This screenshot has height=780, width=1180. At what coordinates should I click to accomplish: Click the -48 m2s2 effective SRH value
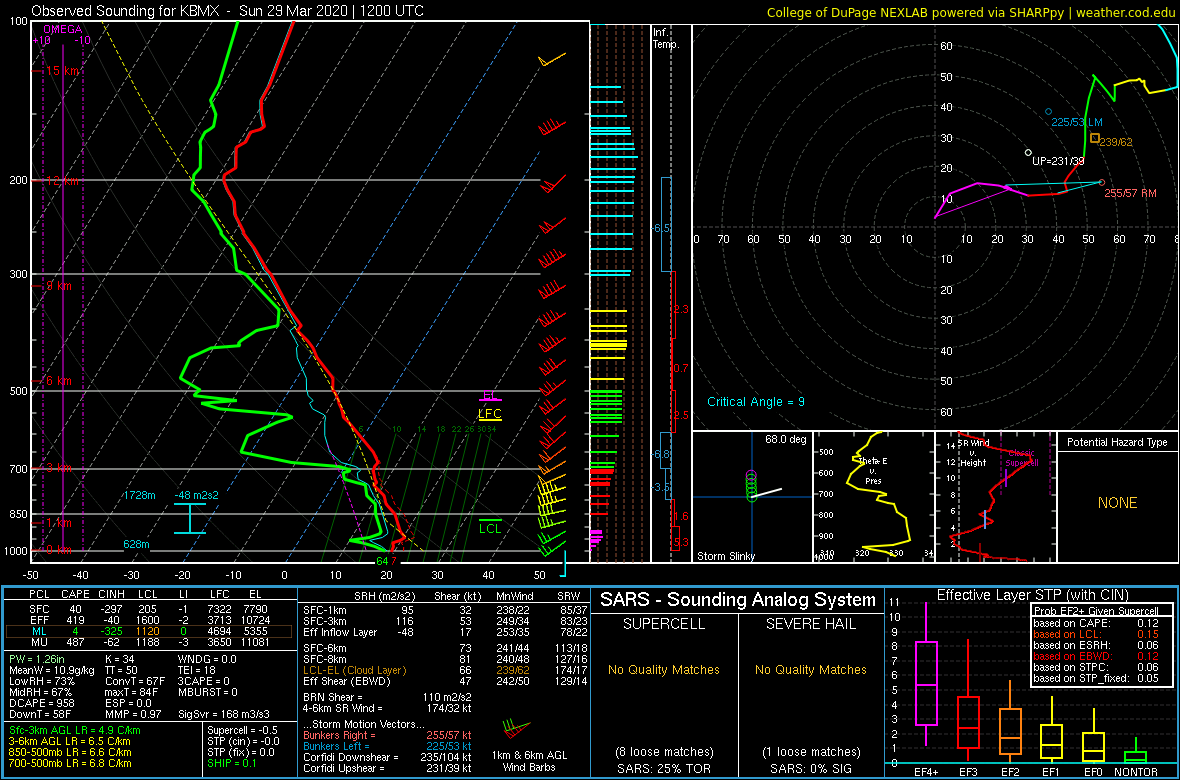click(x=196, y=495)
